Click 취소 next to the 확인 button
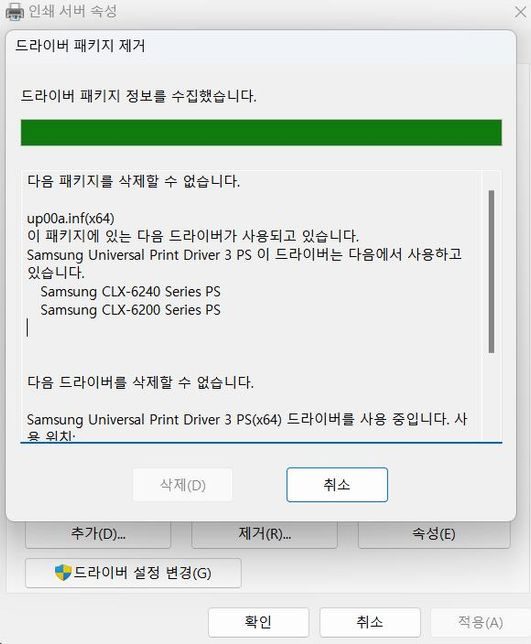 [370, 622]
